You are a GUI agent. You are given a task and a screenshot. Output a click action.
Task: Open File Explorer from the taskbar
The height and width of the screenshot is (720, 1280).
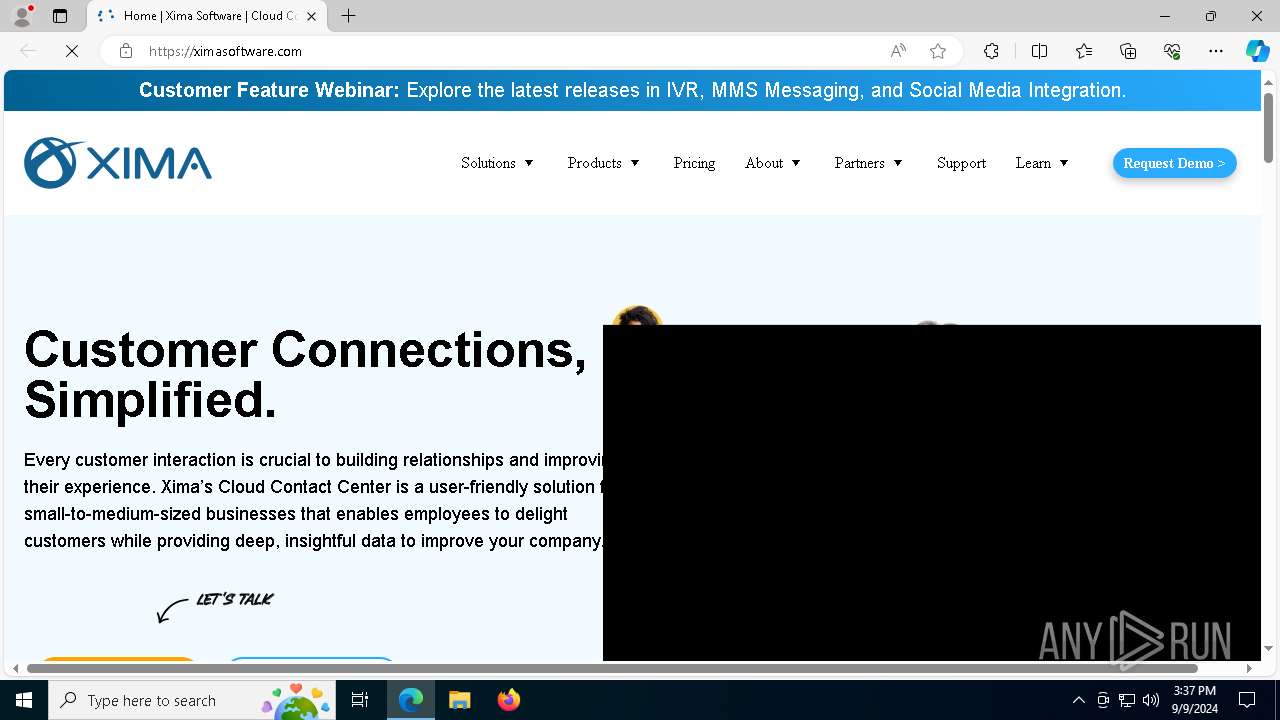pyautogui.click(x=459, y=700)
